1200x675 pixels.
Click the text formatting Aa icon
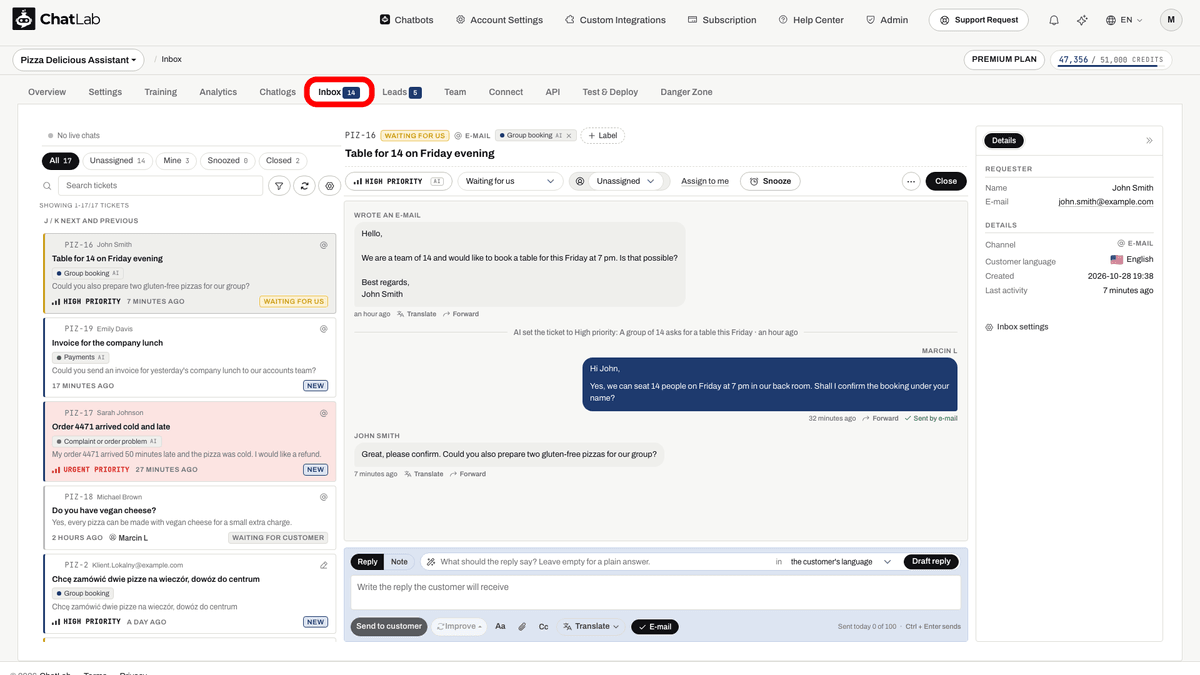pos(500,627)
